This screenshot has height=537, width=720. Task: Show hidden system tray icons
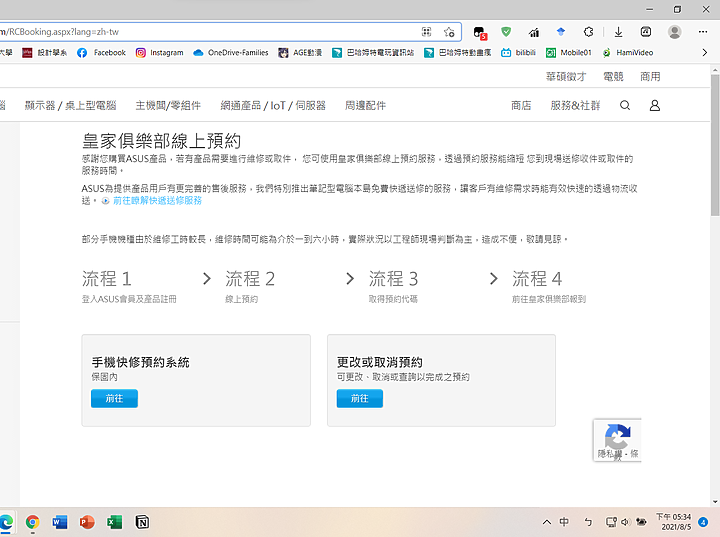coord(546,522)
